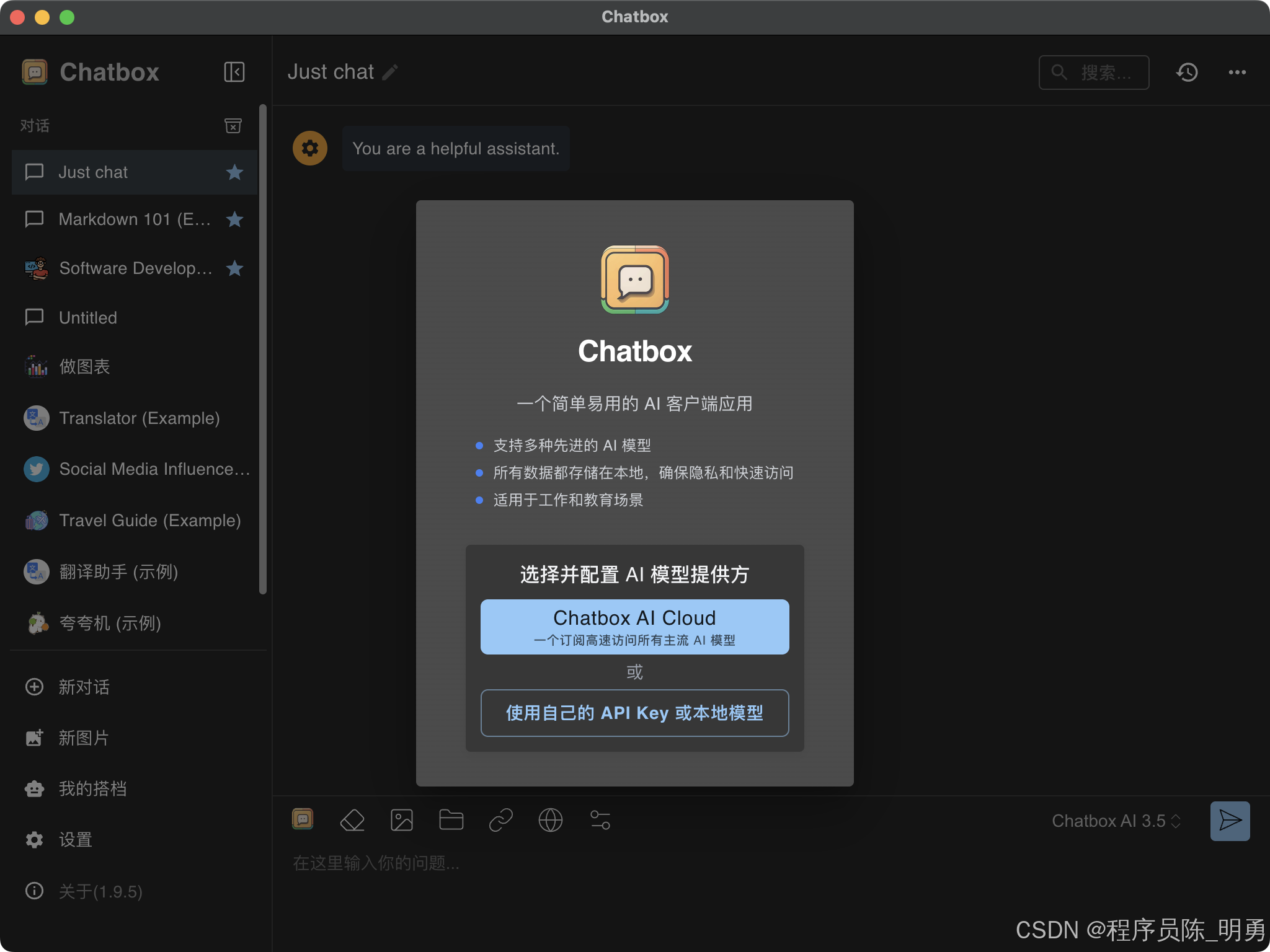
Task: Insert a link with the link icon
Action: 500,819
